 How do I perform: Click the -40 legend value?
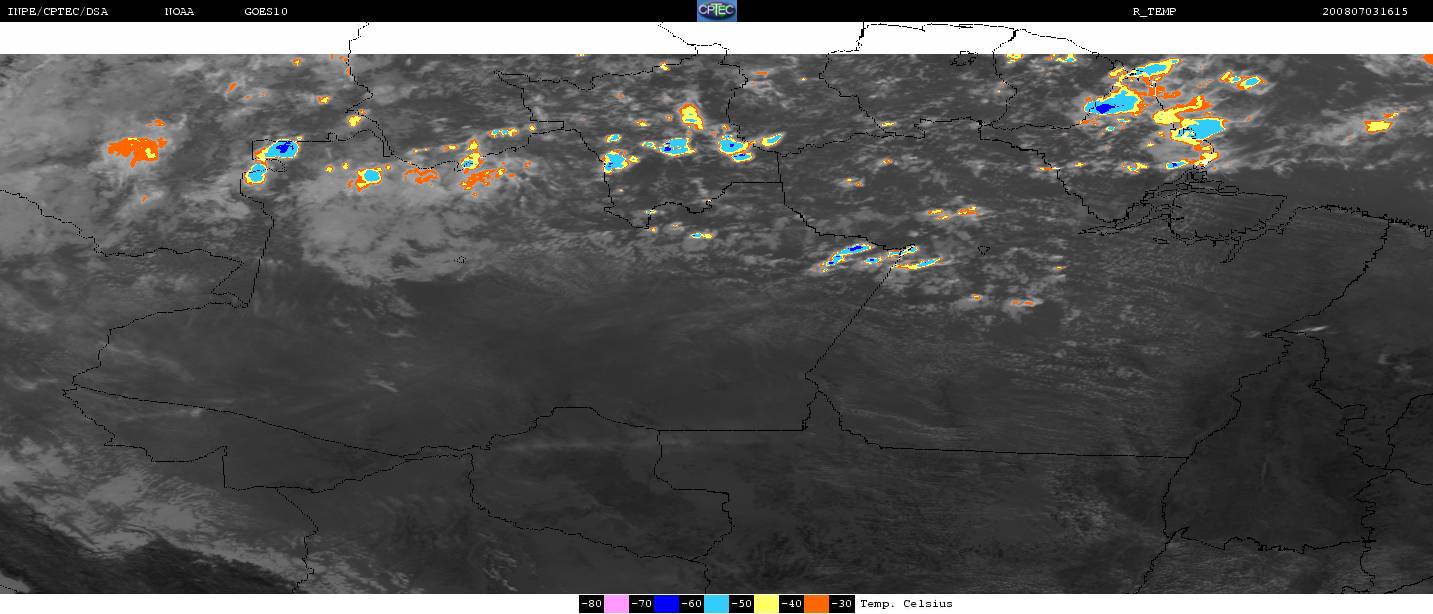click(x=791, y=604)
